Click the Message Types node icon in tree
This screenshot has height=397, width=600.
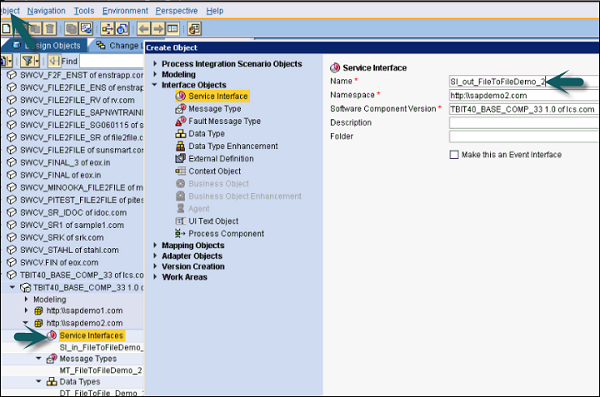click(x=52, y=359)
